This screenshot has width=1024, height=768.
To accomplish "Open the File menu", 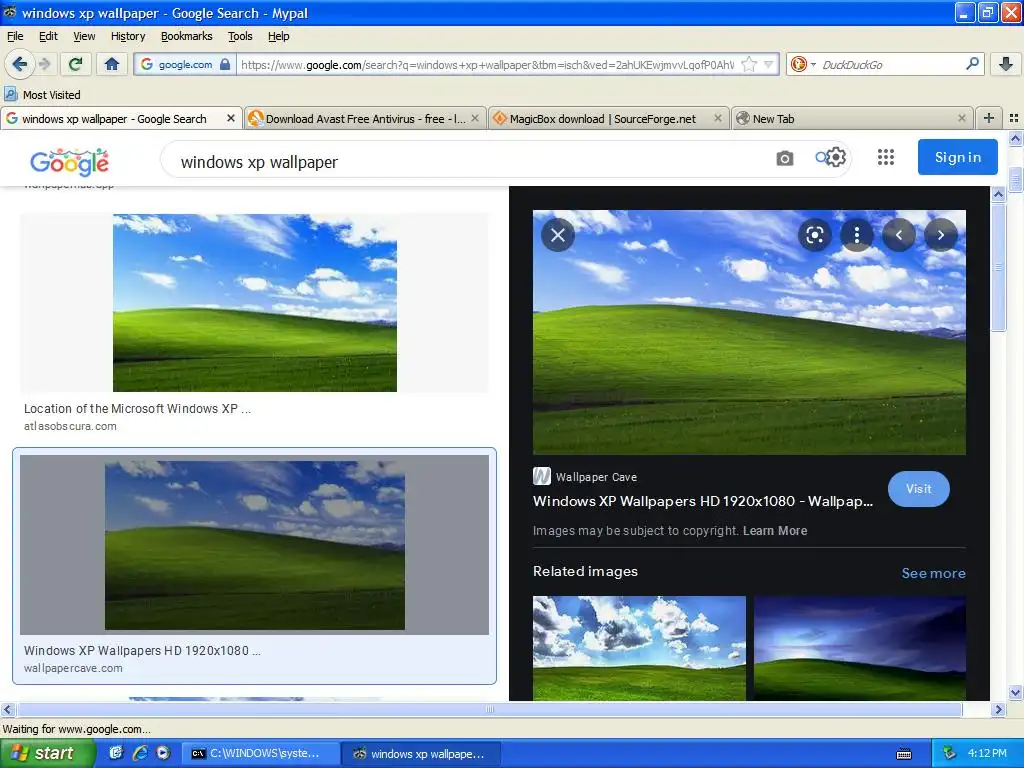I will 15,36.
